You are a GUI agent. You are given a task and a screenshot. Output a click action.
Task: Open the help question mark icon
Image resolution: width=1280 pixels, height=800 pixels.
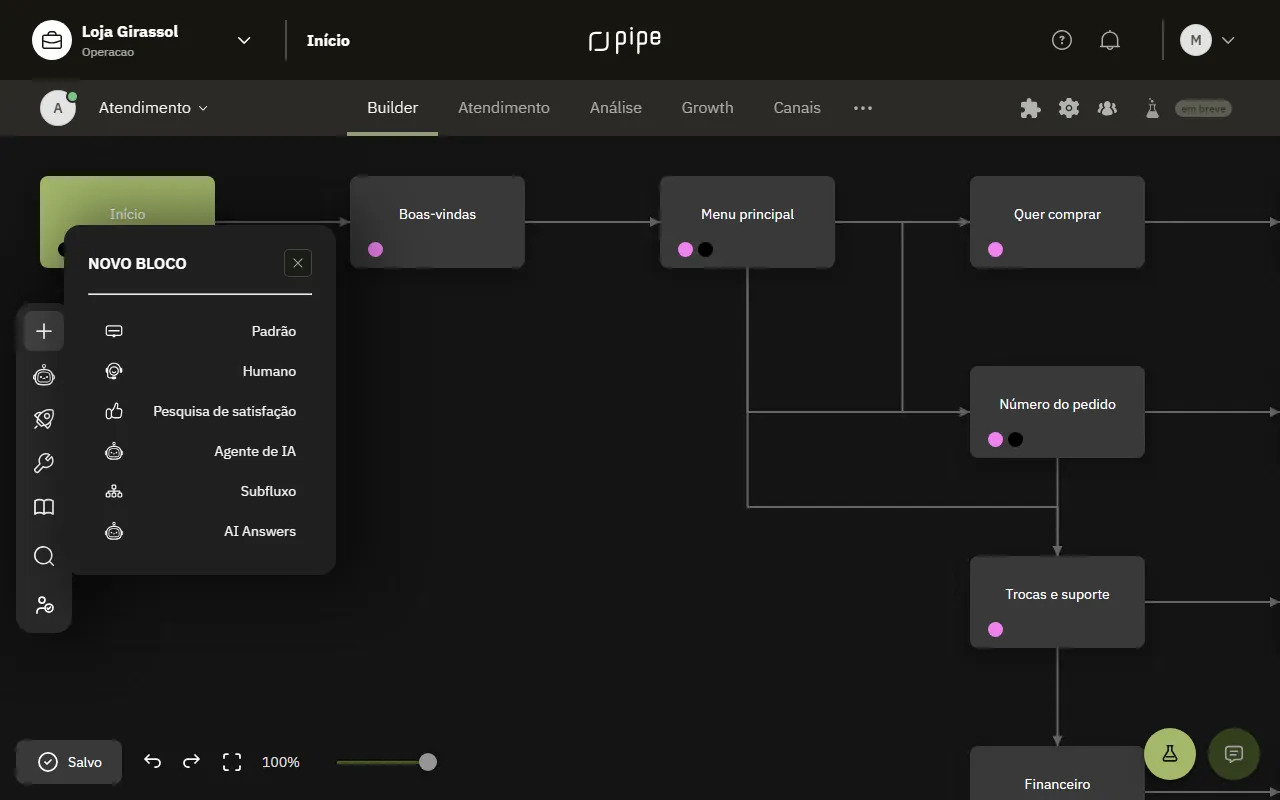1062,40
